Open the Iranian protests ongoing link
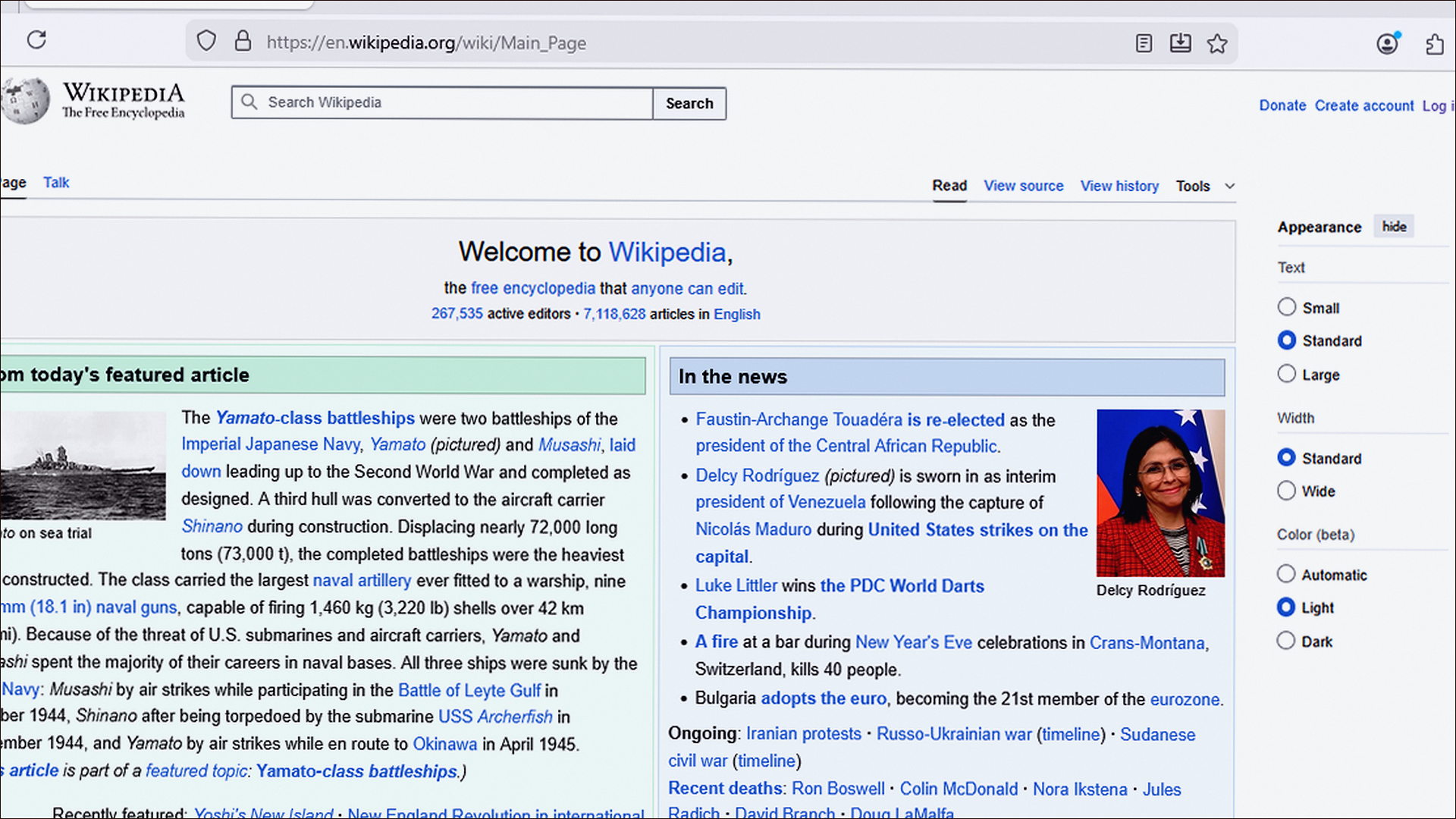Screen dimensions: 1456x819 point(804,734)
